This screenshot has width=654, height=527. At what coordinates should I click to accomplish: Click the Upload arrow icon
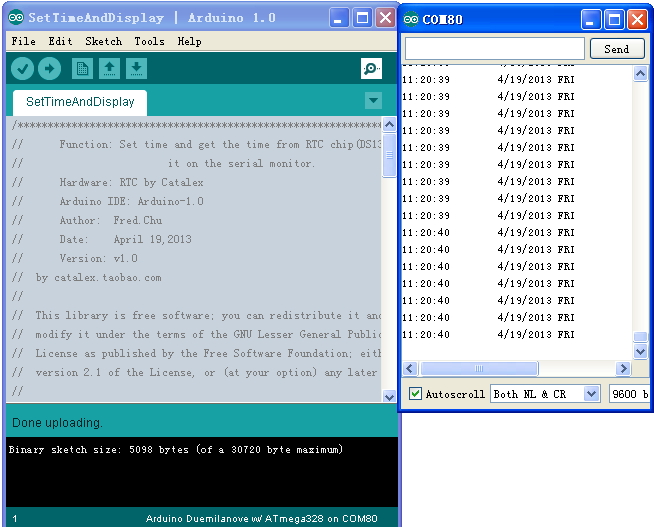pyautogui.click(x=49, y=68)
